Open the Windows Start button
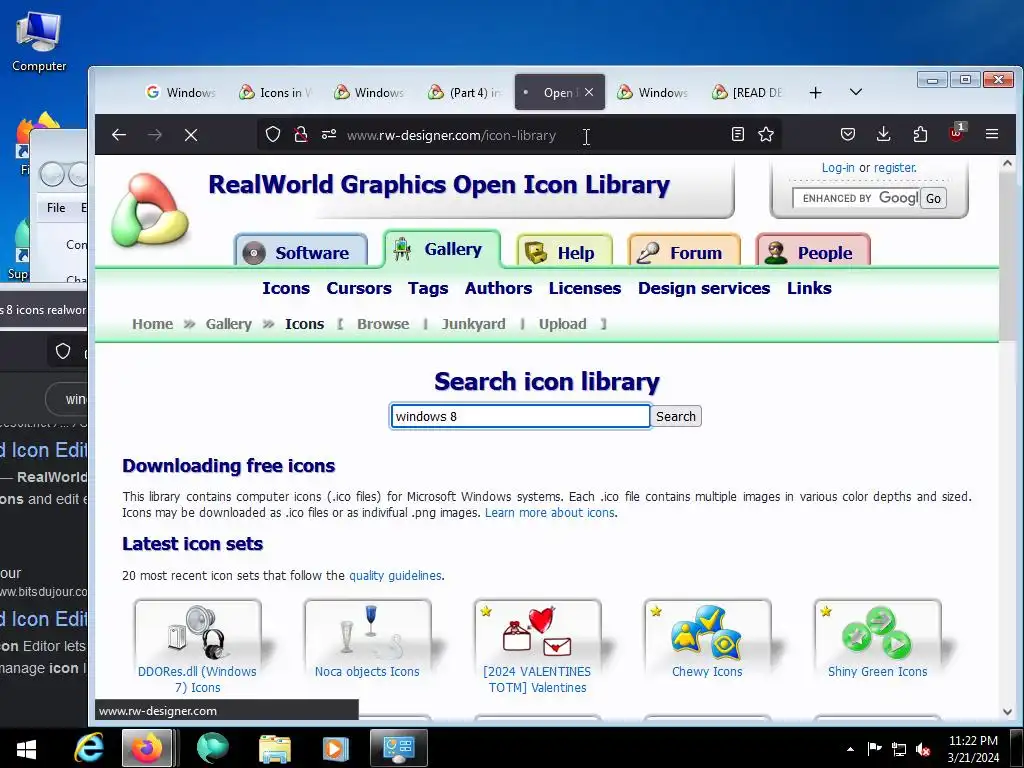This screenshot has width=1024, height=768. click(x=25, y=749)
